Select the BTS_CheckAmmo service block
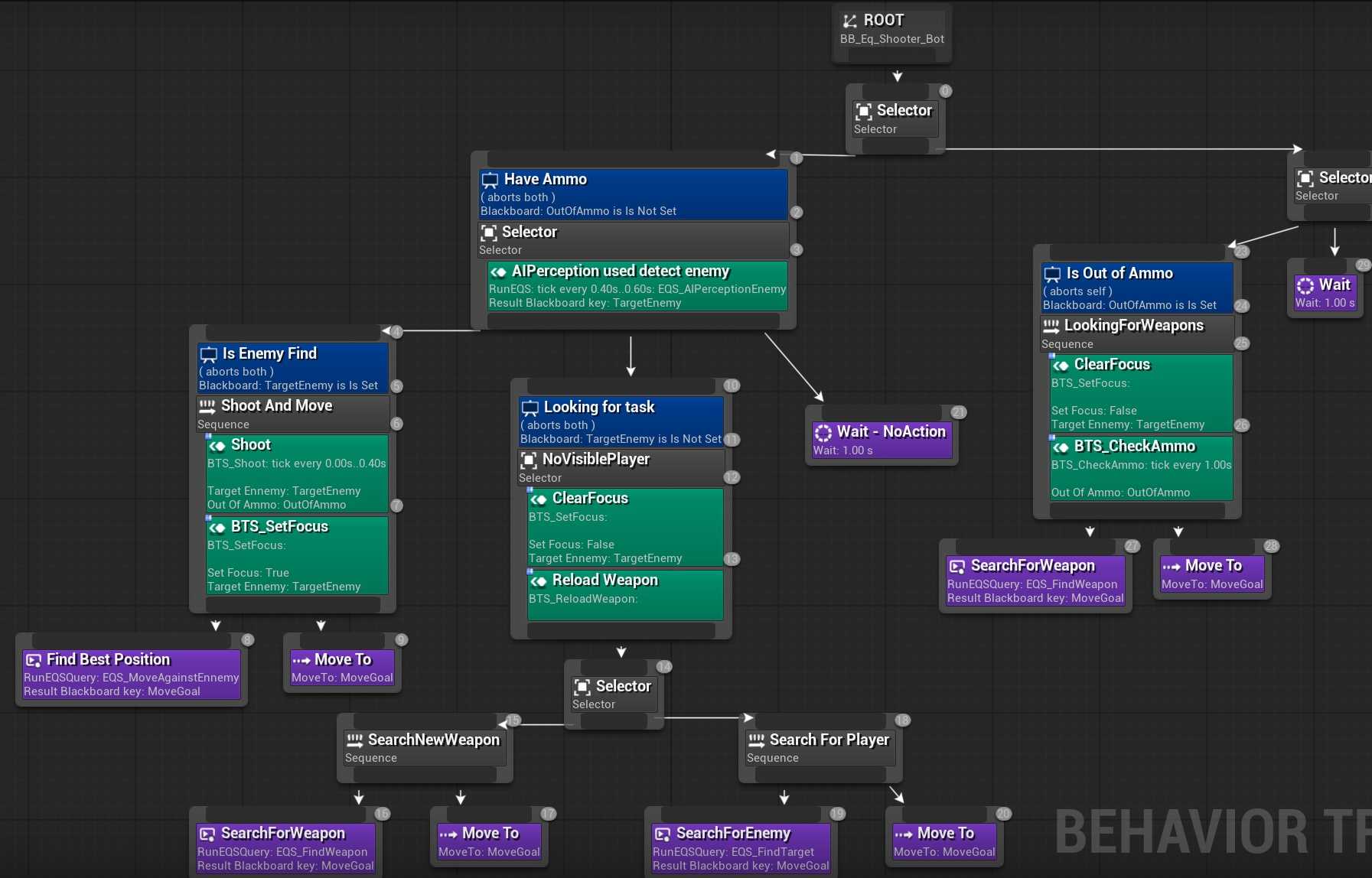Image resolution: width=1372 pixels, height=878 pixels. pos(1141,468)
